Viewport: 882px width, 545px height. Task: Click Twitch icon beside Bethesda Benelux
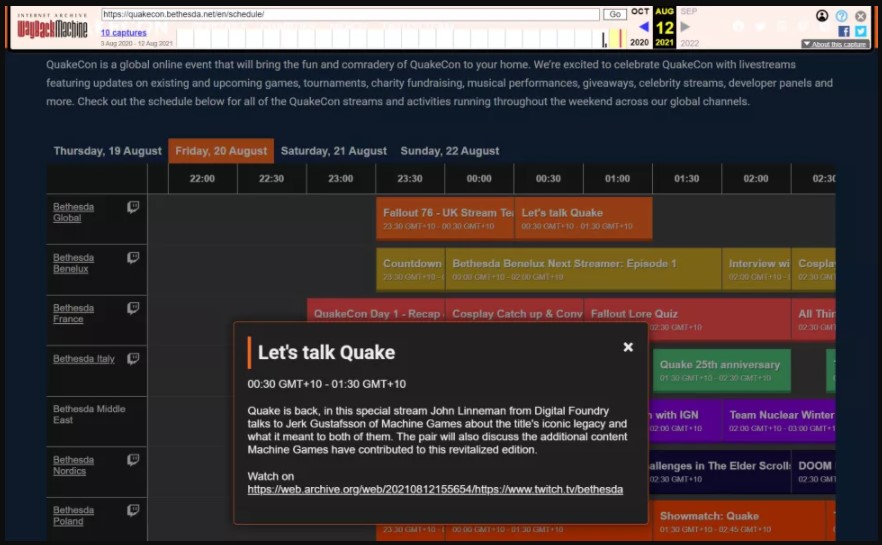pyautogui.click(x=133, y=257)
